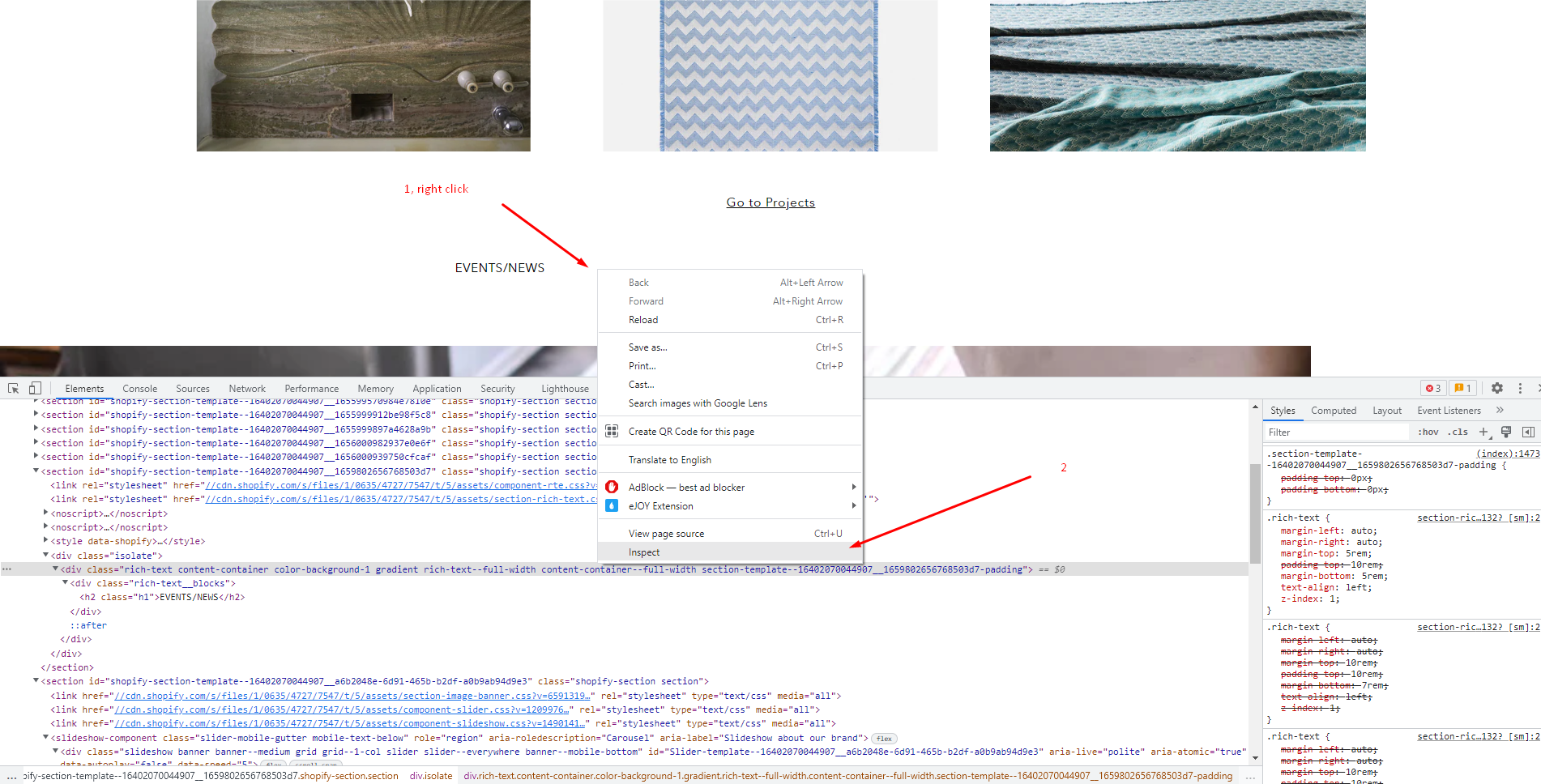The height and width of the screenshot is (784, 1541).
Task: Click the Styles pane vertical scrollbar thumb
Action: 1255,514
